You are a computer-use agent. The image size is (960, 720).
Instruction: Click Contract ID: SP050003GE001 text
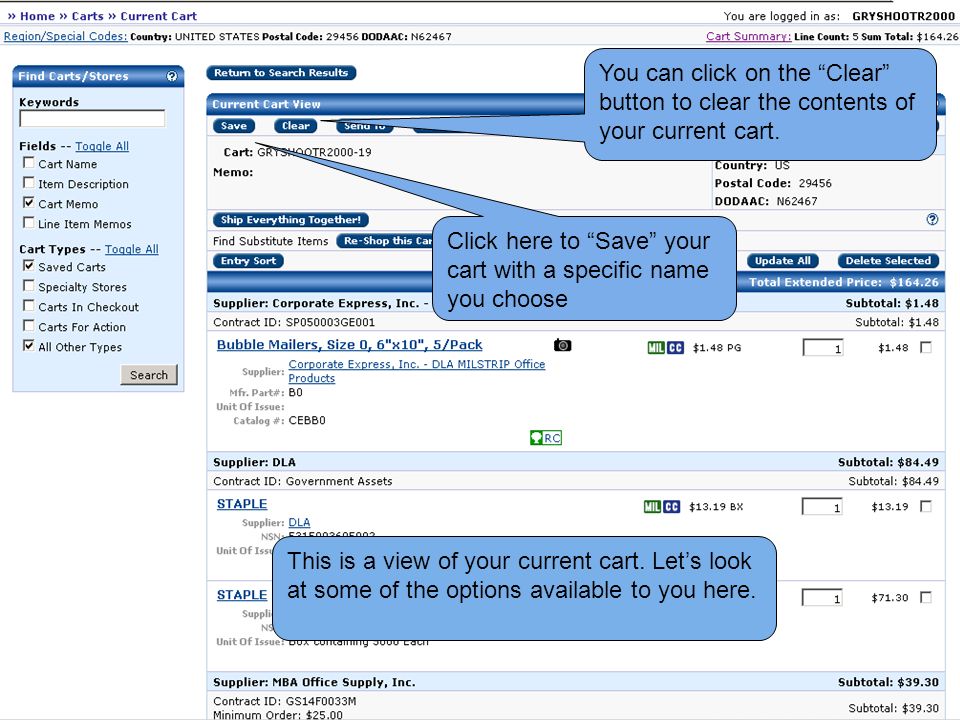(294, 322)
